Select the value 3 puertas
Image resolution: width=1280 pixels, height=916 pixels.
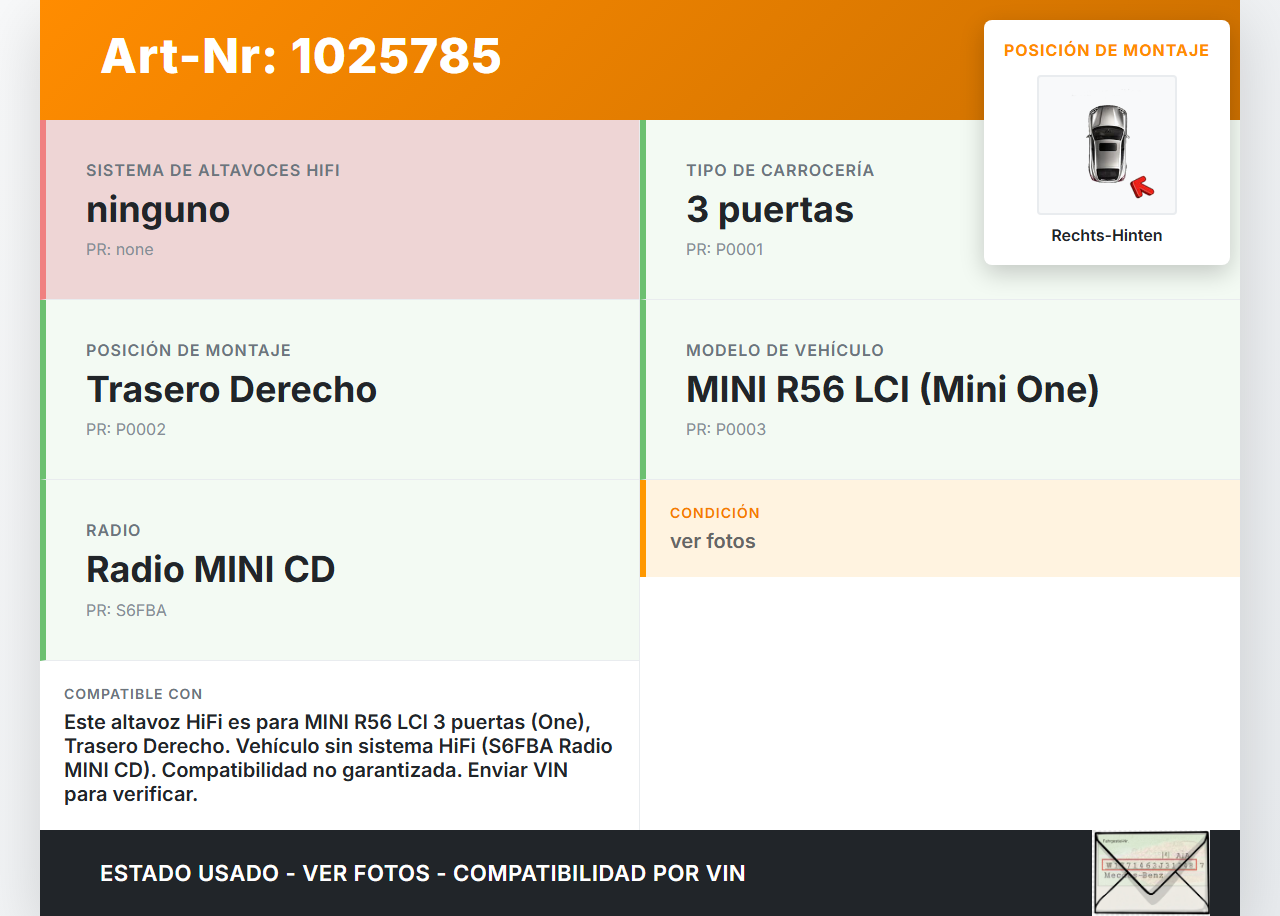(770, 210)
